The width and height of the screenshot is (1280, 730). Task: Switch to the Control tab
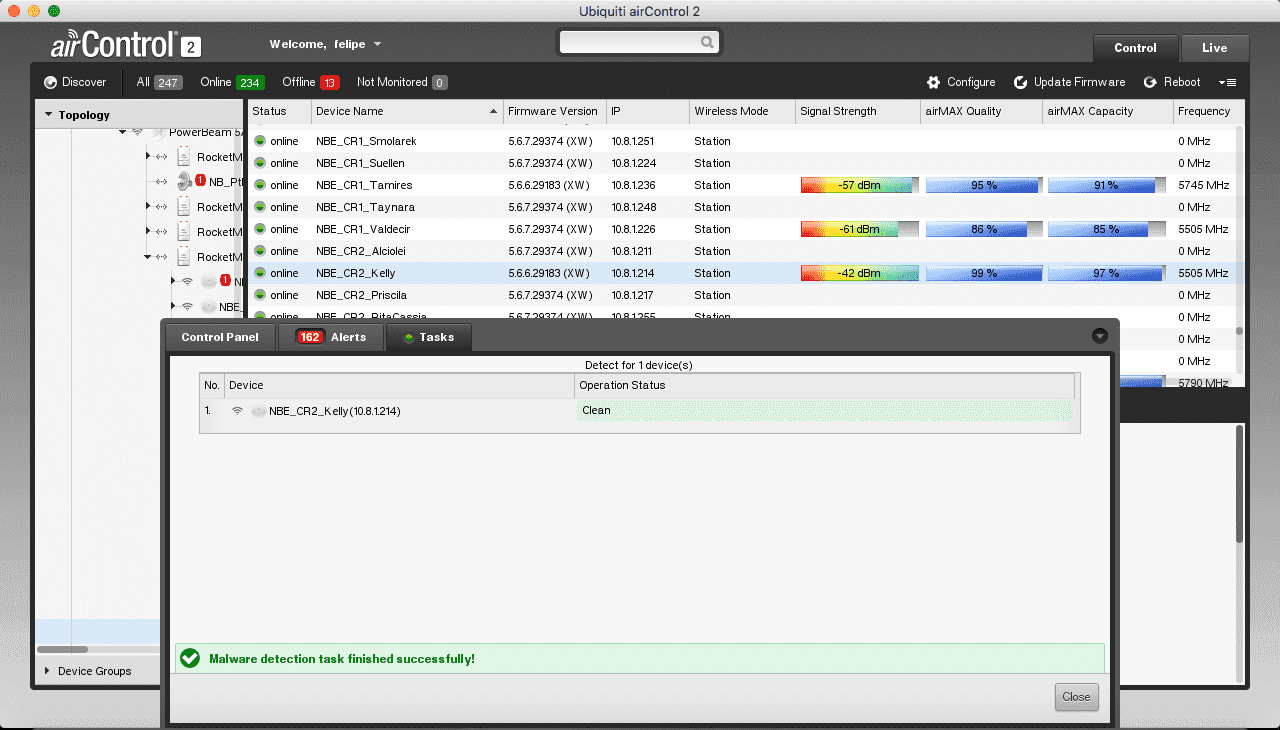pos(1135,48)
